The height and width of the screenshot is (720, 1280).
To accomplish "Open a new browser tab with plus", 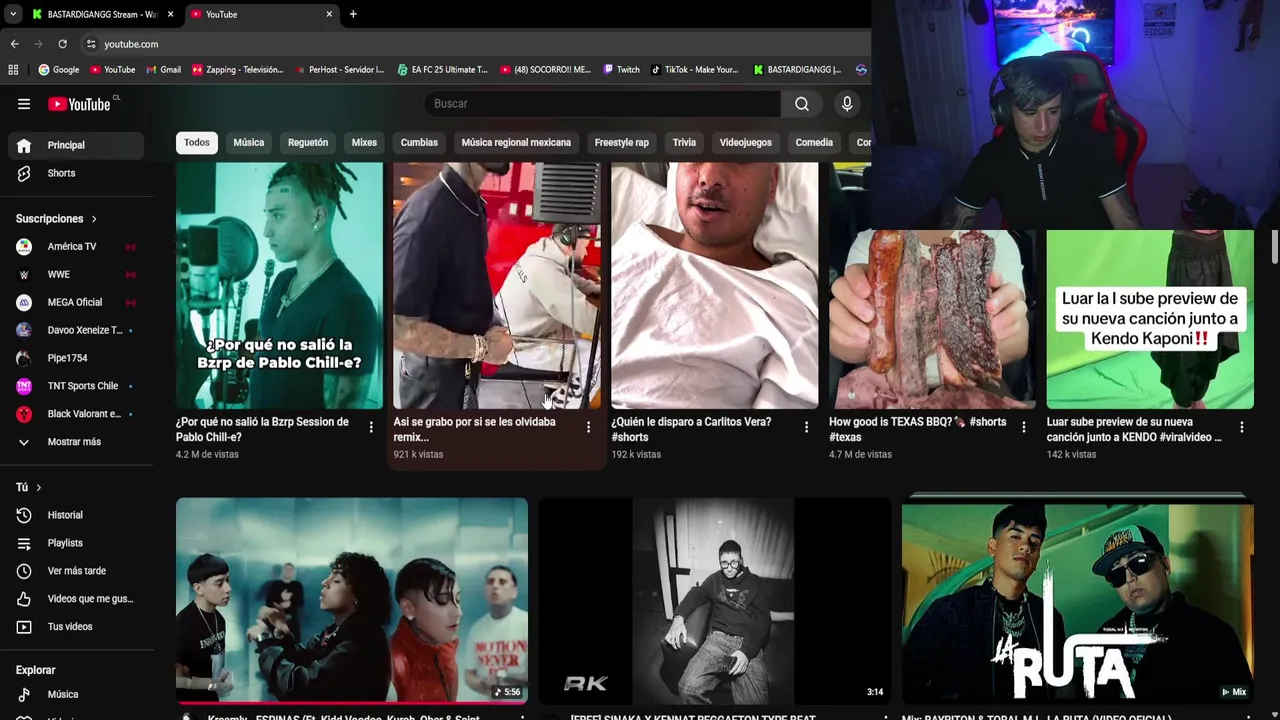I will click(x=353, y=14).
